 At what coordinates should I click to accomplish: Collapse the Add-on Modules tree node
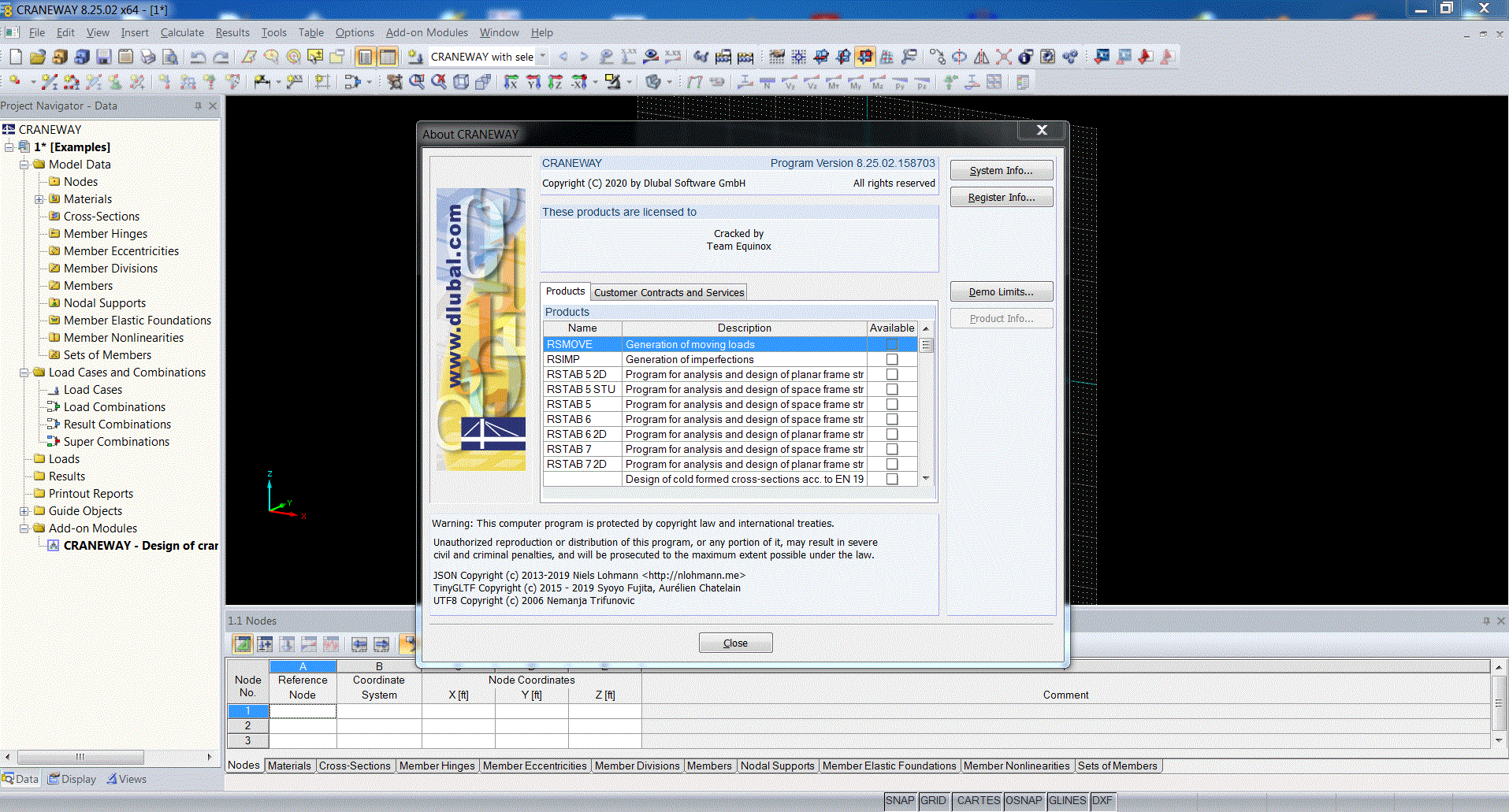tap(24, 528)
